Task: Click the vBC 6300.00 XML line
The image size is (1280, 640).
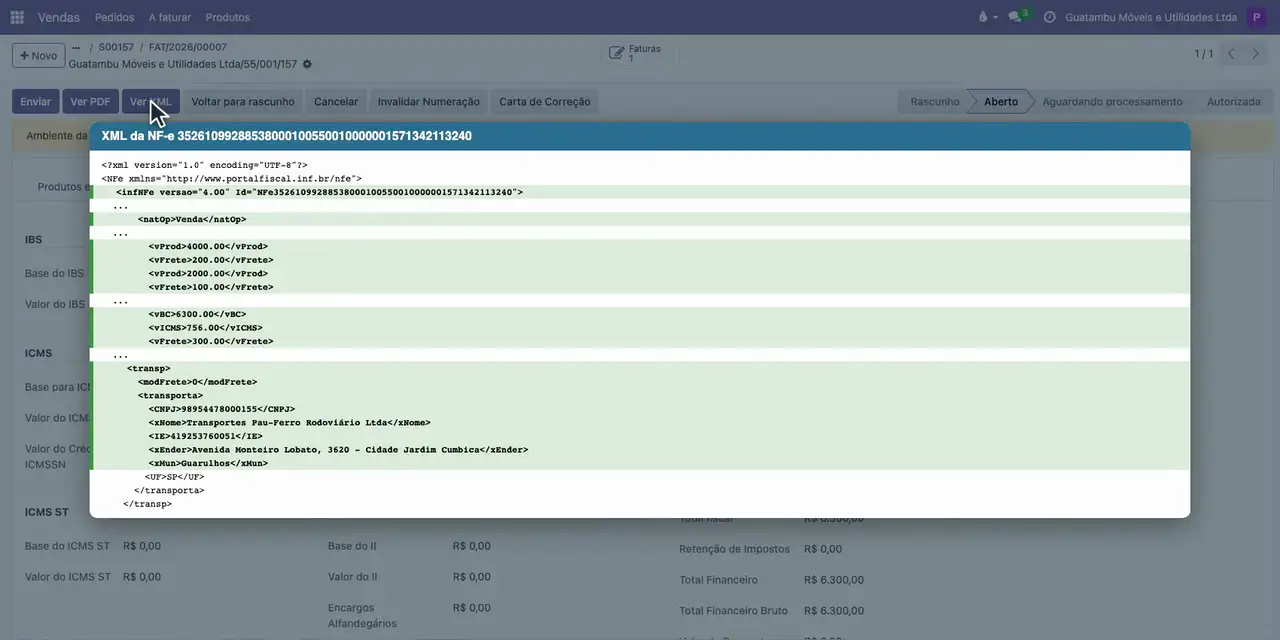Action: [197, 314]
